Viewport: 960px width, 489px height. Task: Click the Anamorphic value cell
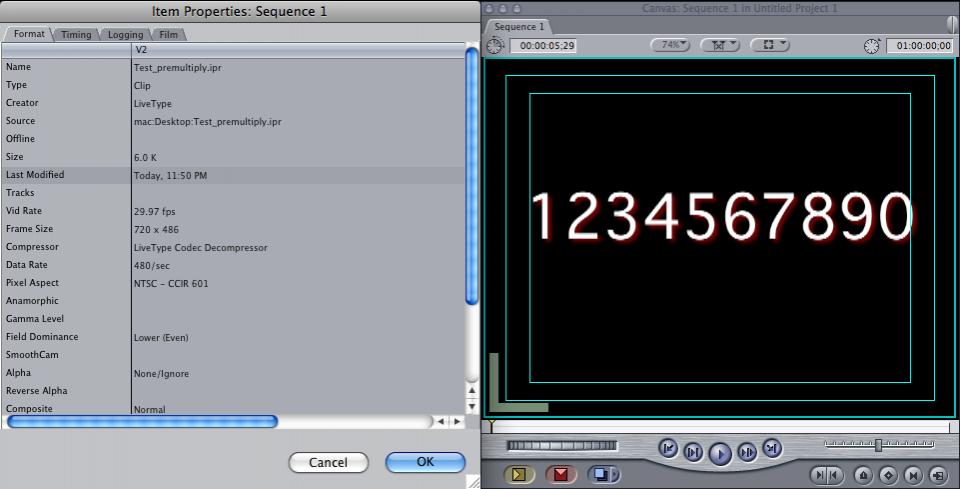(298, 301)
